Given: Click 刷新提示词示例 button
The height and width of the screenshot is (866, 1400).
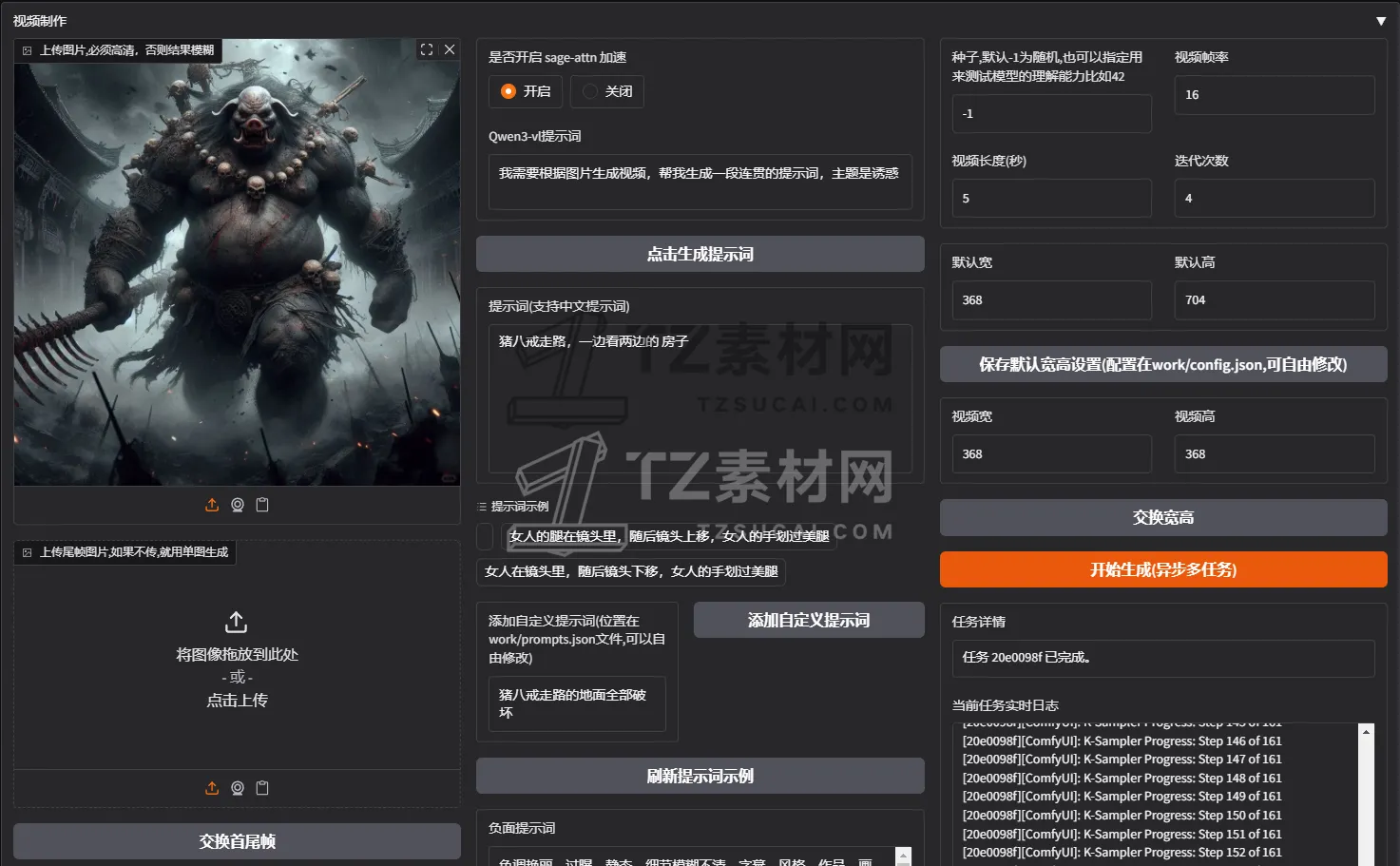Looking at the screenshot, I should tap(700, 776).
